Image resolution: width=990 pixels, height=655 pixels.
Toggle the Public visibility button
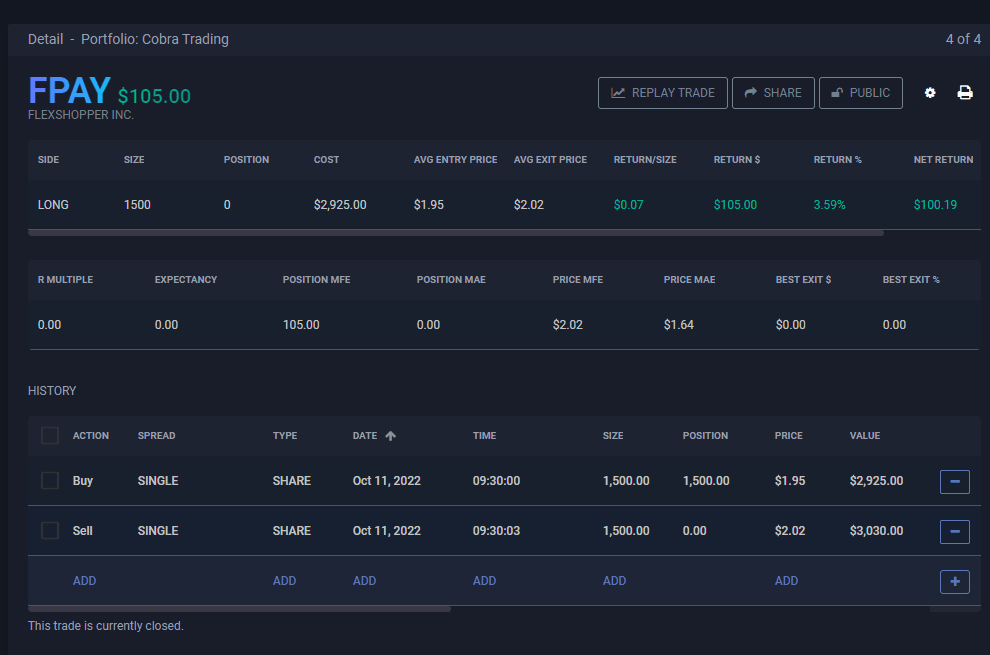coord(860,93)
